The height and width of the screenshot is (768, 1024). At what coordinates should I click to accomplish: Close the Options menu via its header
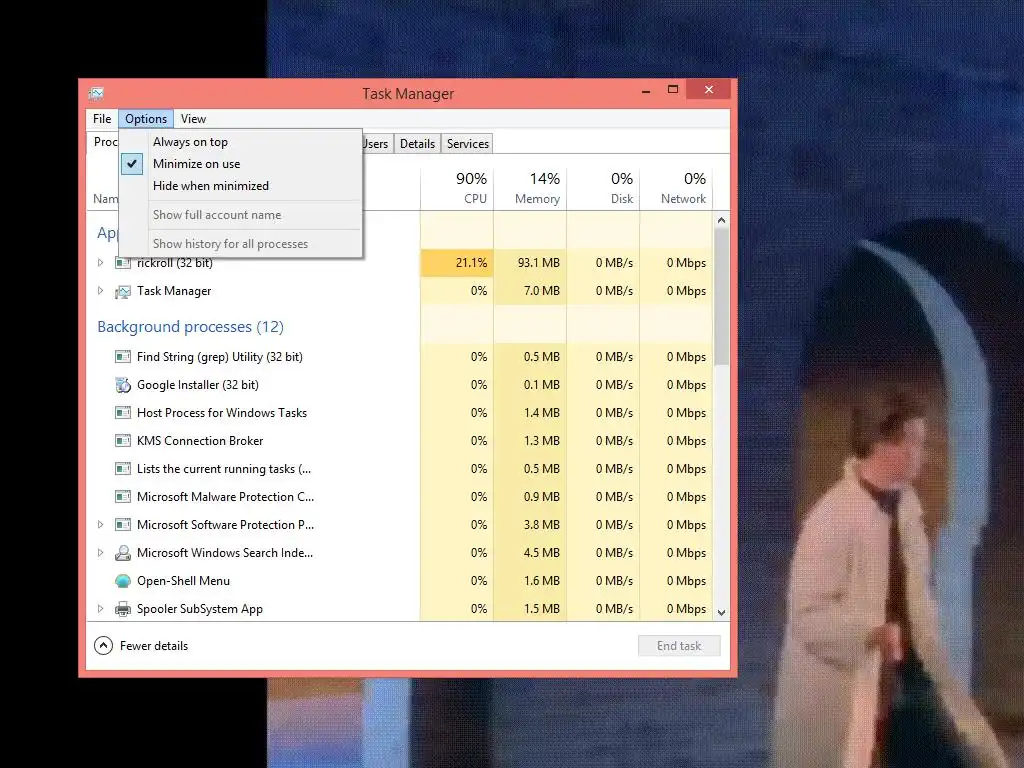pos(146,119)
